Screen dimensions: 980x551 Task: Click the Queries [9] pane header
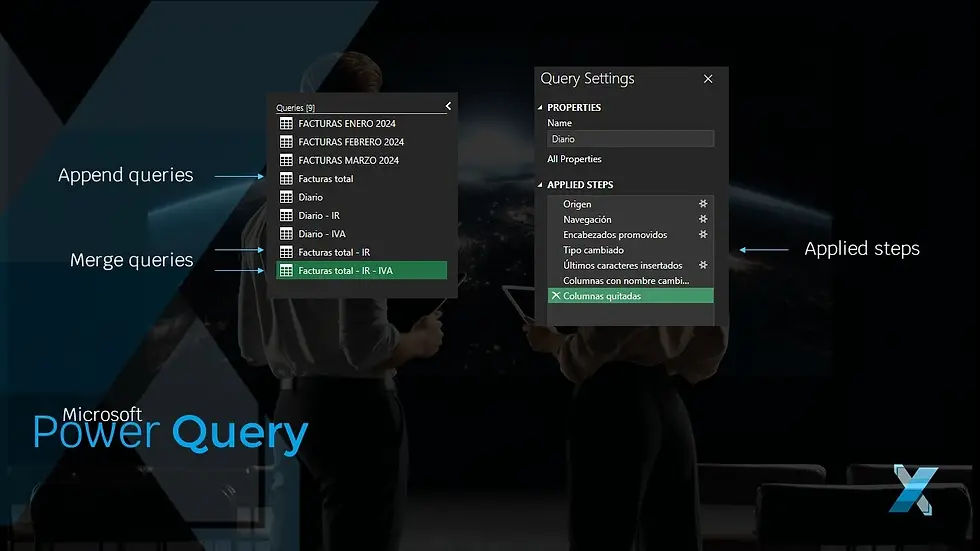point(296,107)
